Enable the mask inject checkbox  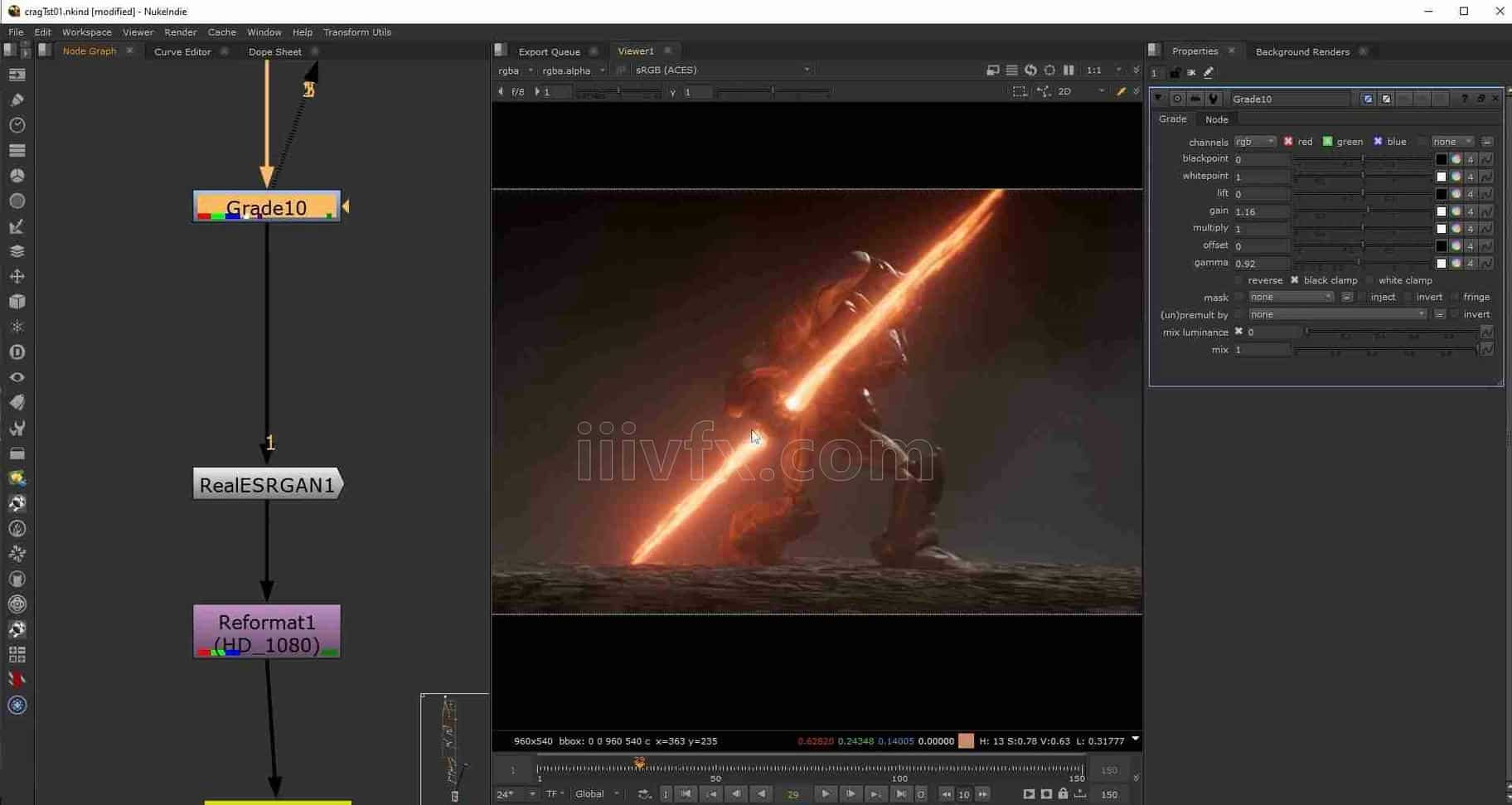1362,297
